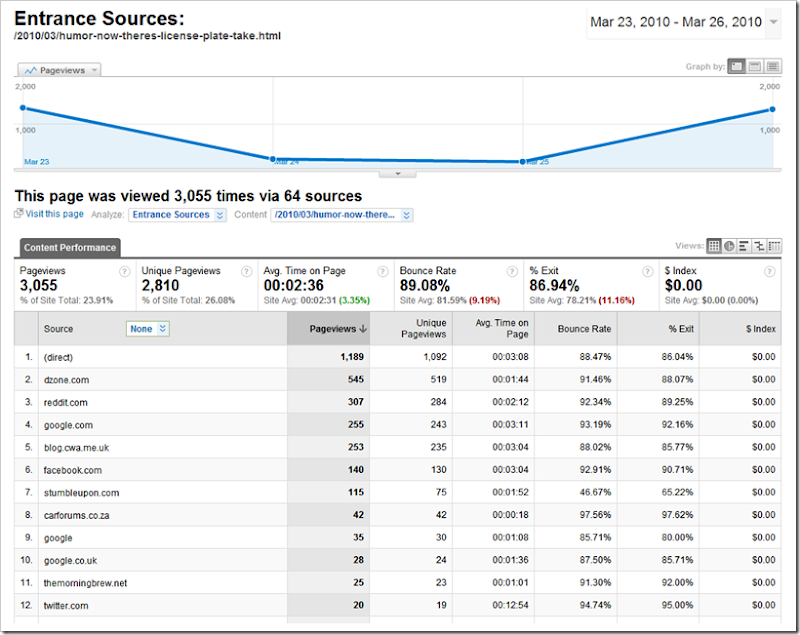
Task: Select the bar performance view icon
Action: tap(744, 246)
